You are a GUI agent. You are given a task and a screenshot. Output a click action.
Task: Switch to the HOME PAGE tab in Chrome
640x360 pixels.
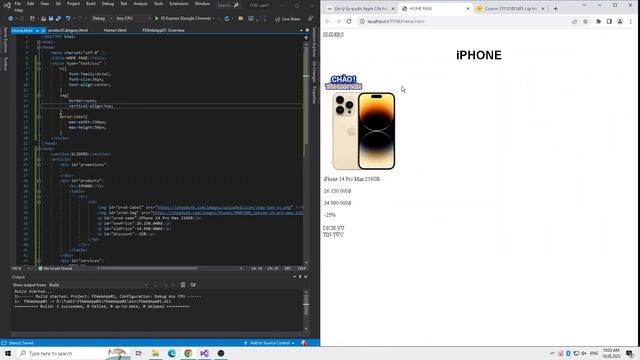coord(435,9)
